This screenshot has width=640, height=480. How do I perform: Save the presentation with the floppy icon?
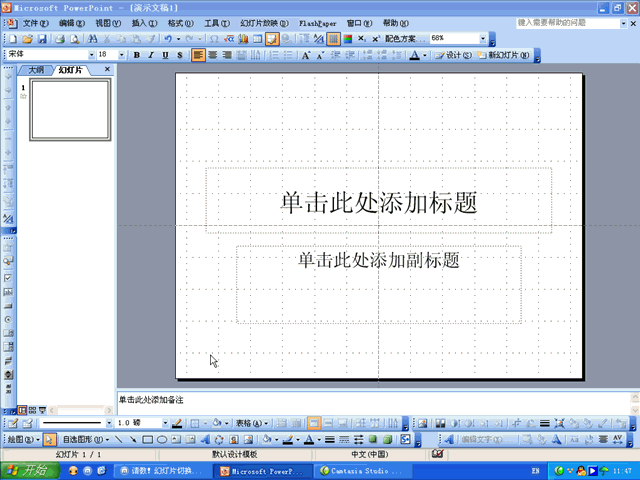tap(42, 39)
